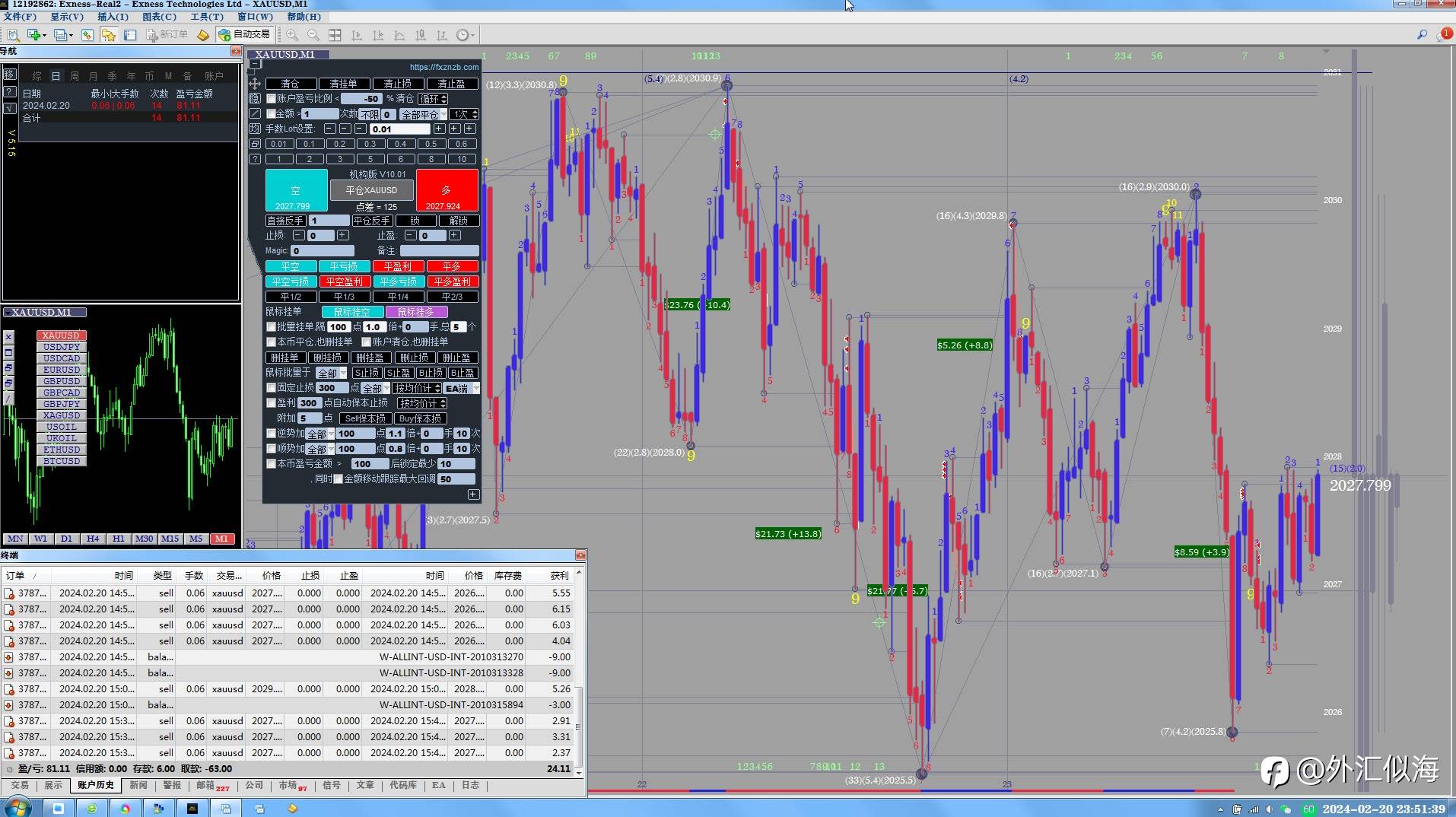
Task: Open the 全部平仓 dropdown
Action: 424,114
